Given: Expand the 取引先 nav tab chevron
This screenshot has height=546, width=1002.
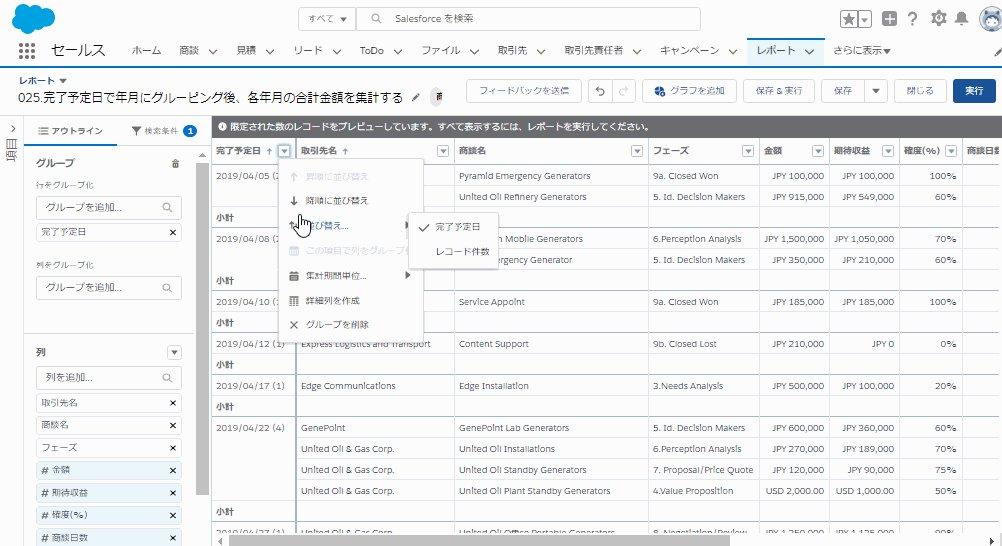Looking at the screenshot, I should pyautogui.click(x=541, y=51).
